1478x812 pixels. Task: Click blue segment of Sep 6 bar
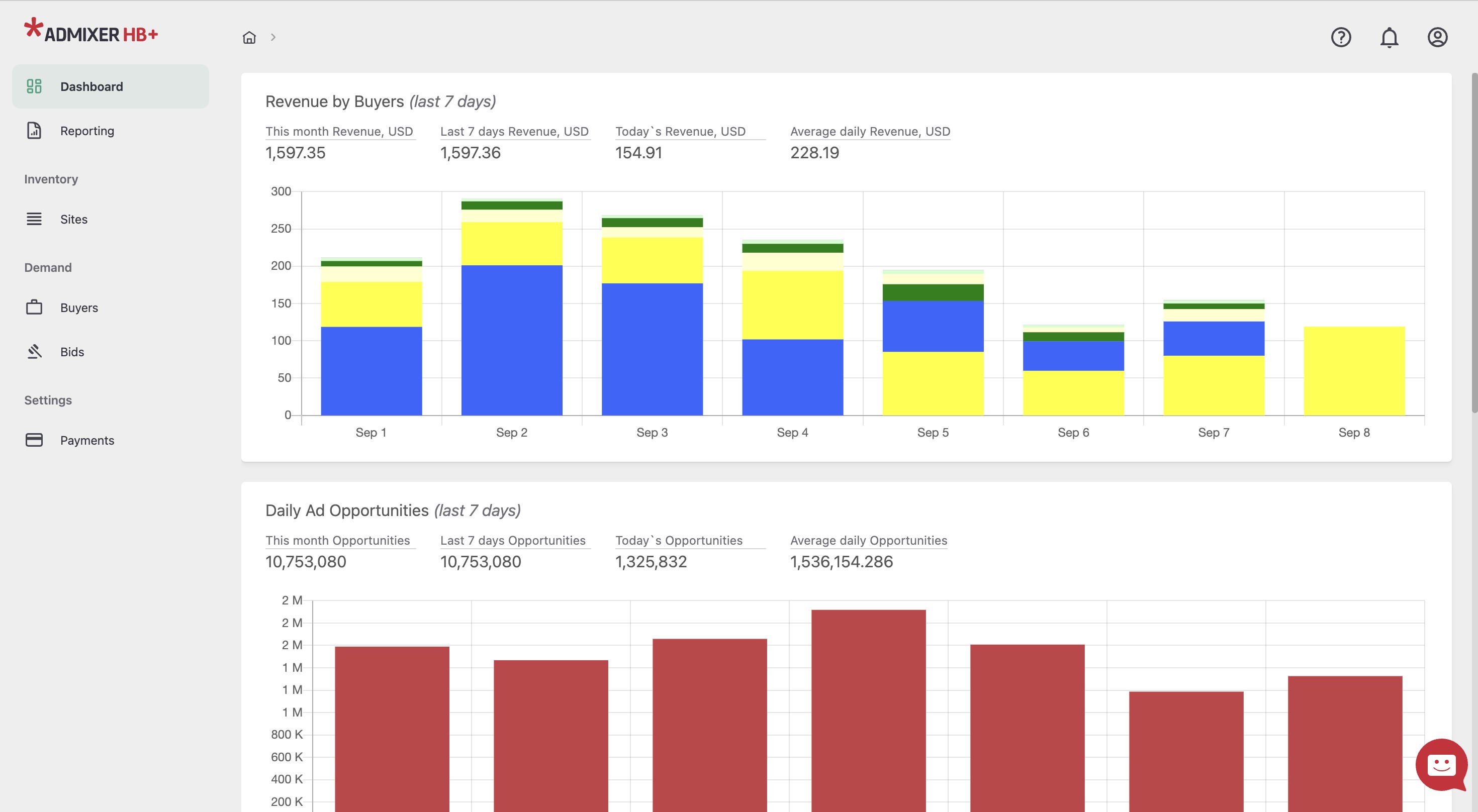[x=1073, y=356]
